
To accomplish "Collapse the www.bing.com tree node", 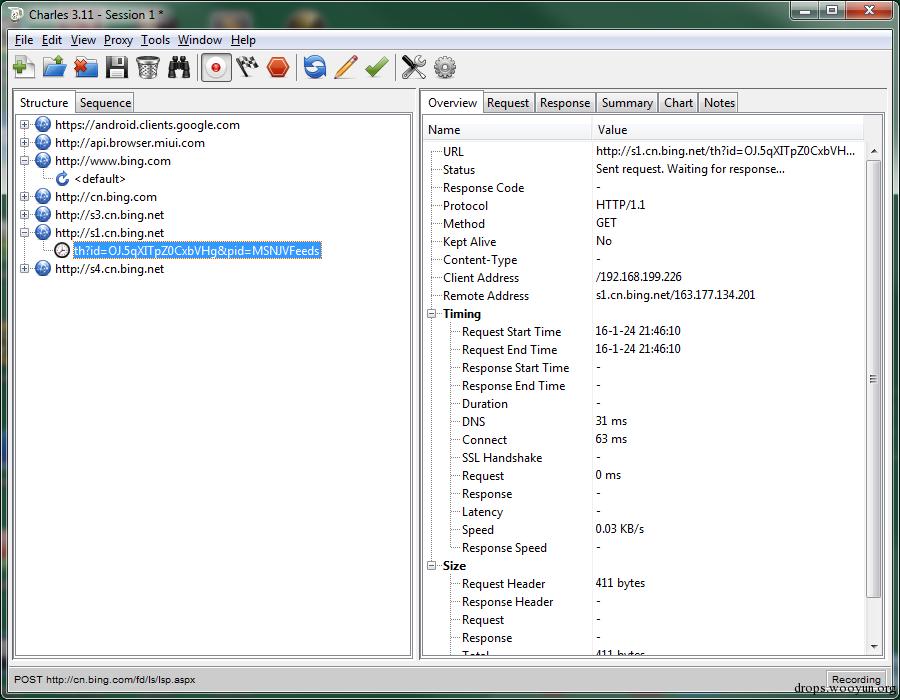I will point(25,161).
